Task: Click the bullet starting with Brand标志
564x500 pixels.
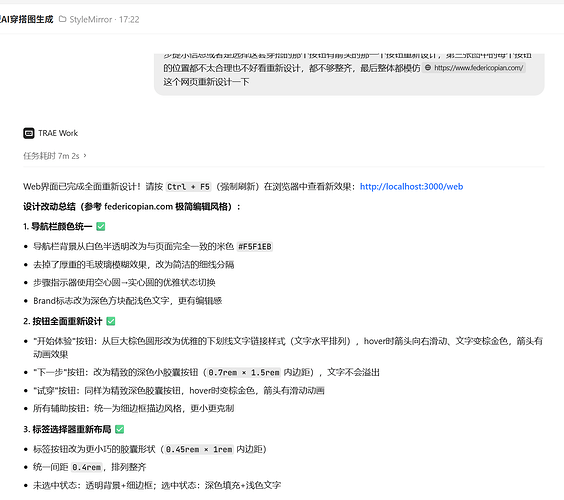Action: (x=127, y=300)
